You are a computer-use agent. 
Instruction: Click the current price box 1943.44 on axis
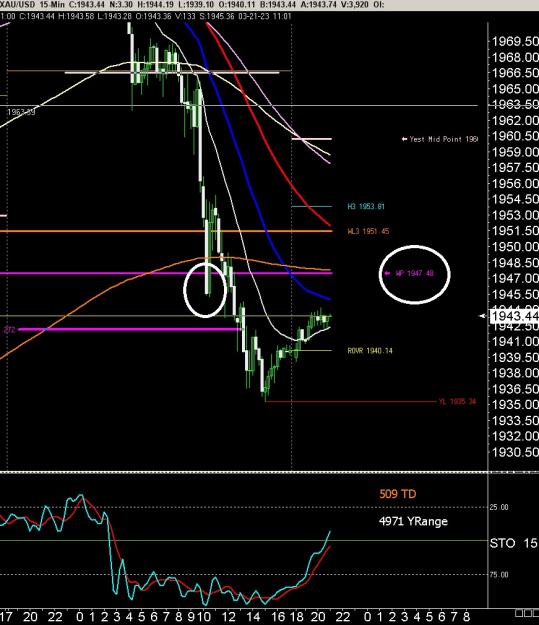click(x=514, y=316)
